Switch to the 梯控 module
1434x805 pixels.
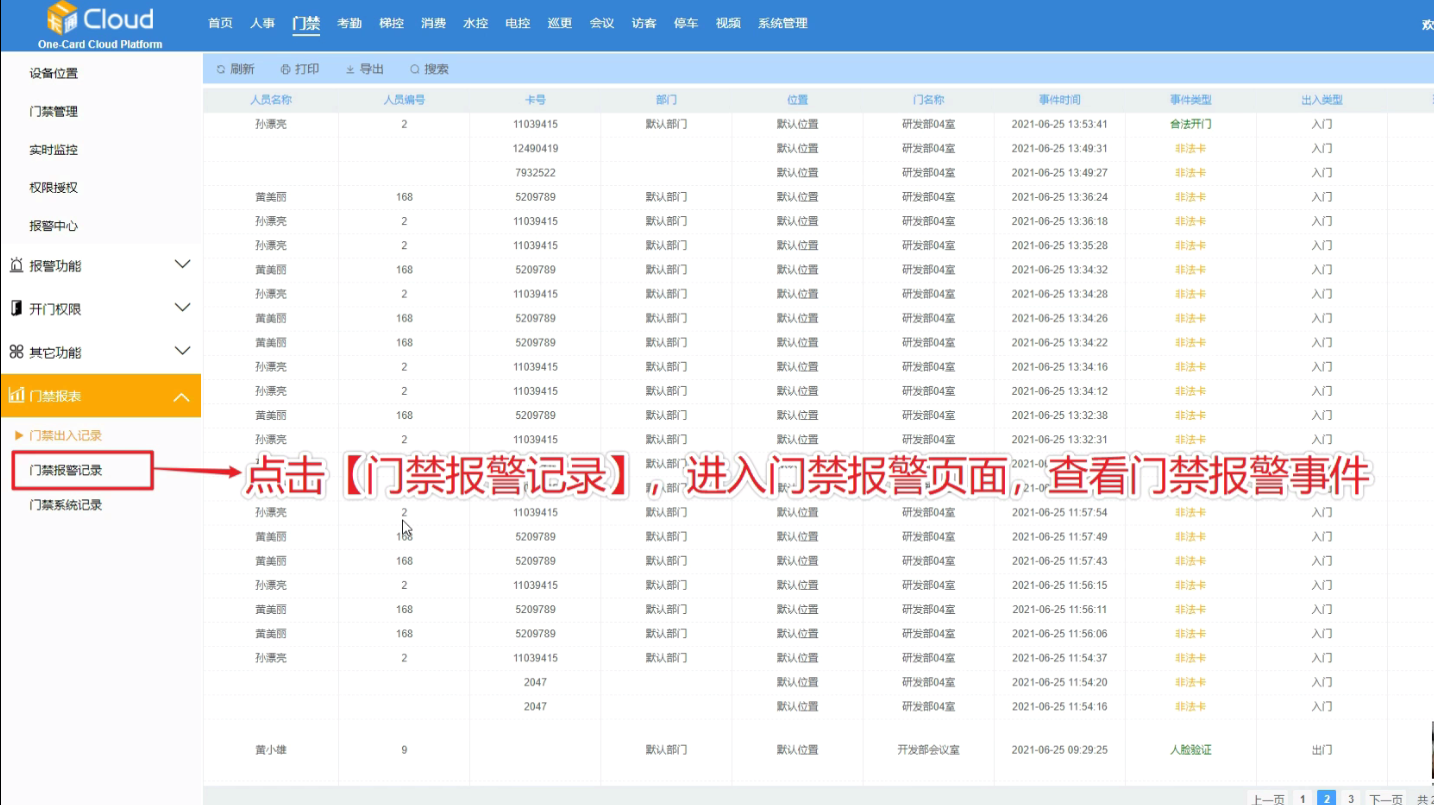391,23
